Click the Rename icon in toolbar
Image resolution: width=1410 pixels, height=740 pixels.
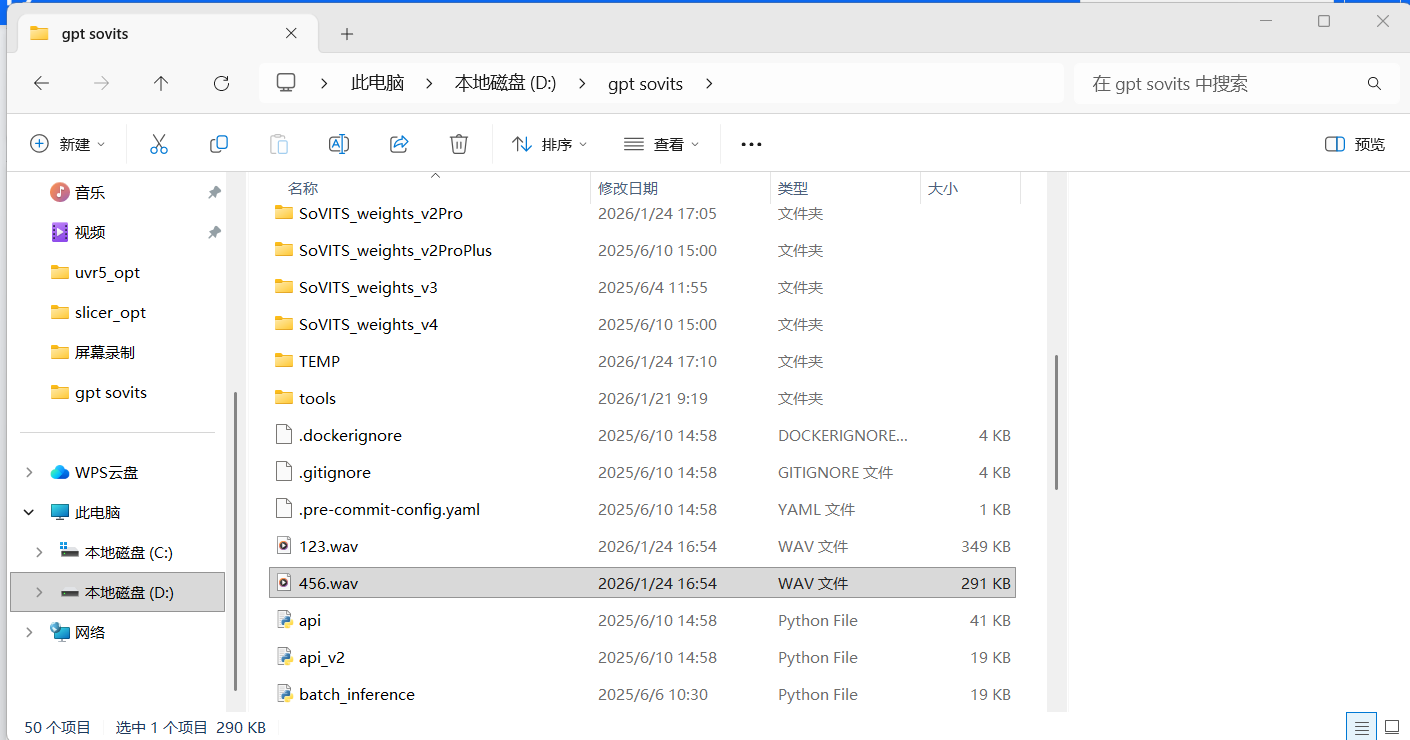click(339, 144)
